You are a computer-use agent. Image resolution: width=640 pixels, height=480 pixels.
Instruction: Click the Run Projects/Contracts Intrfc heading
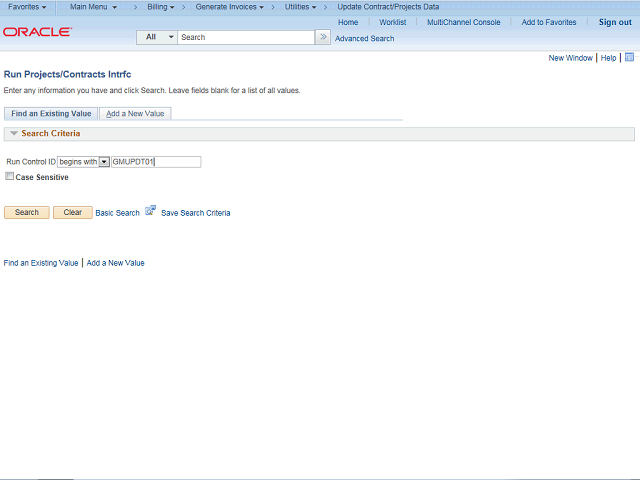[67, 74]
